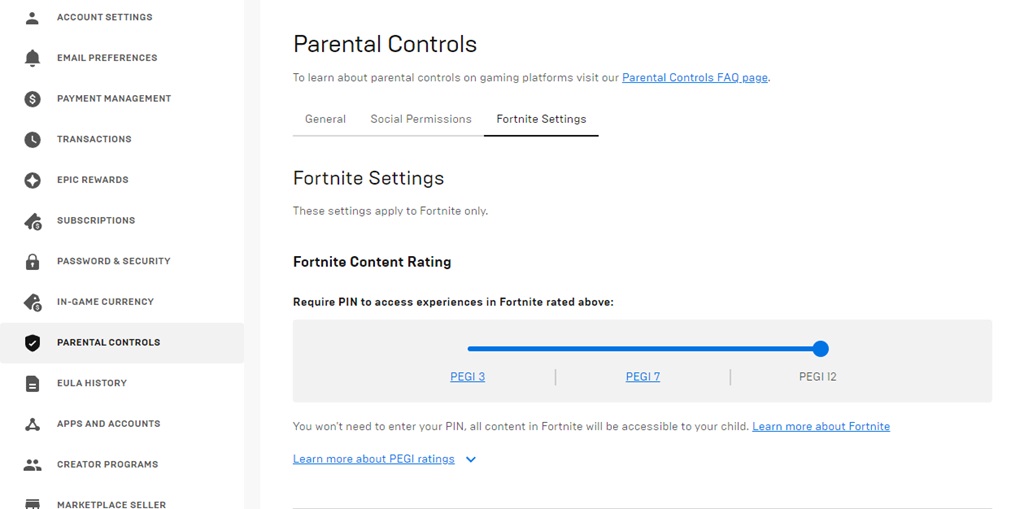Click the Parental Controls shield icon

32,342
